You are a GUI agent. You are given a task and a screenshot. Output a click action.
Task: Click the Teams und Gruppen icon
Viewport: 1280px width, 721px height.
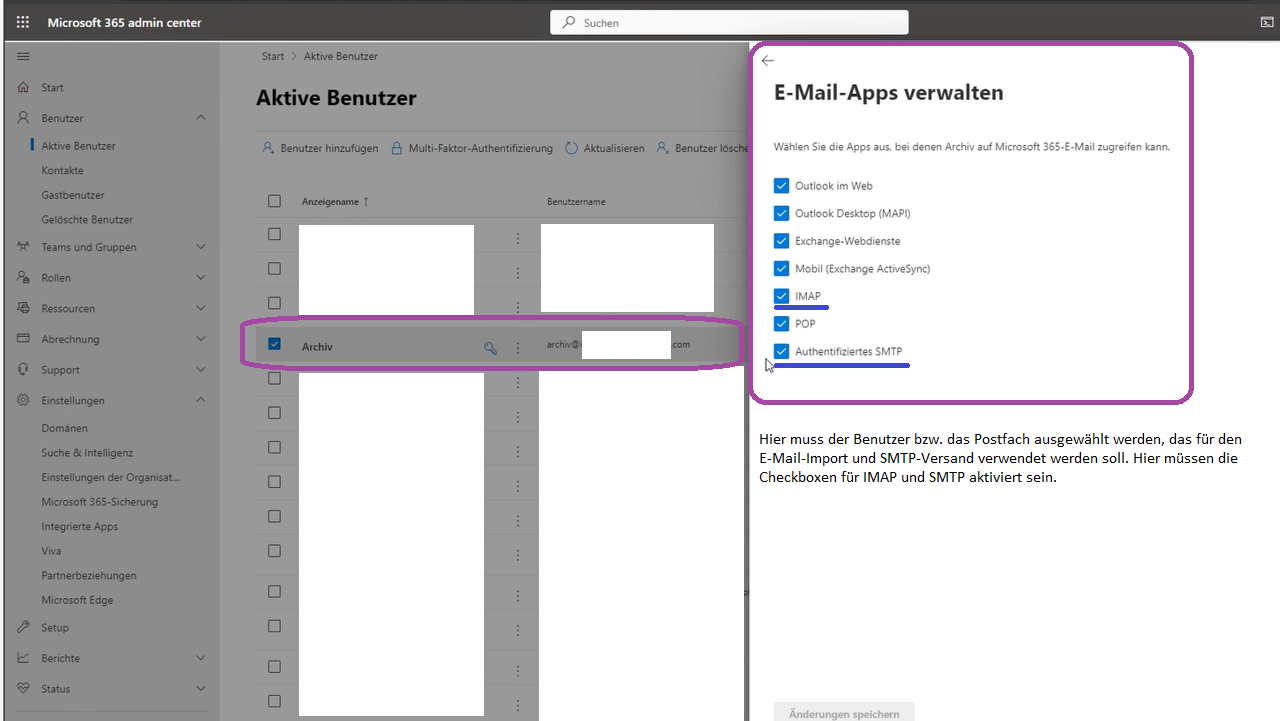pos(24,247)
